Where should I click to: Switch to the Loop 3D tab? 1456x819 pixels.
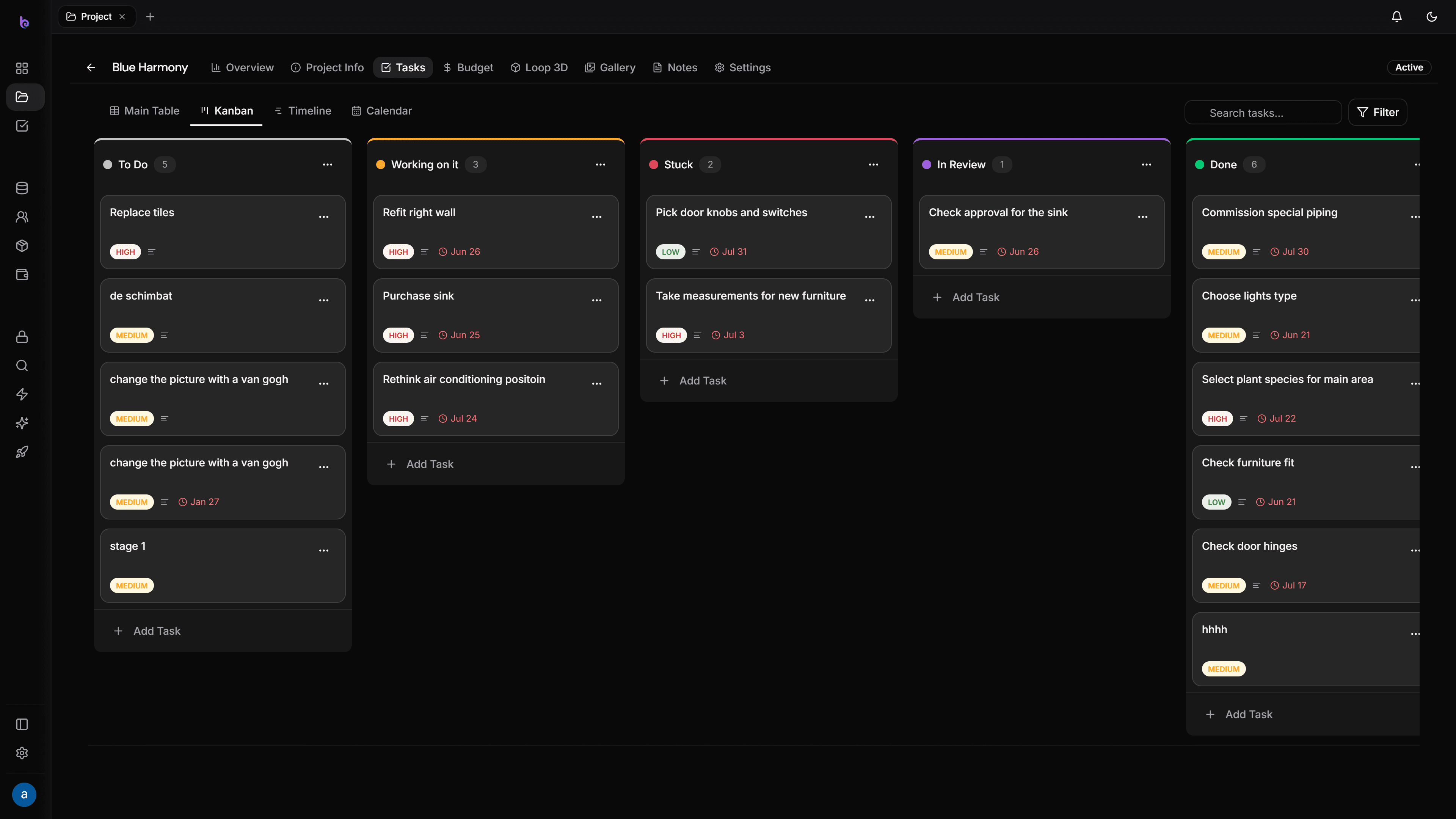(x=539, y=68)
